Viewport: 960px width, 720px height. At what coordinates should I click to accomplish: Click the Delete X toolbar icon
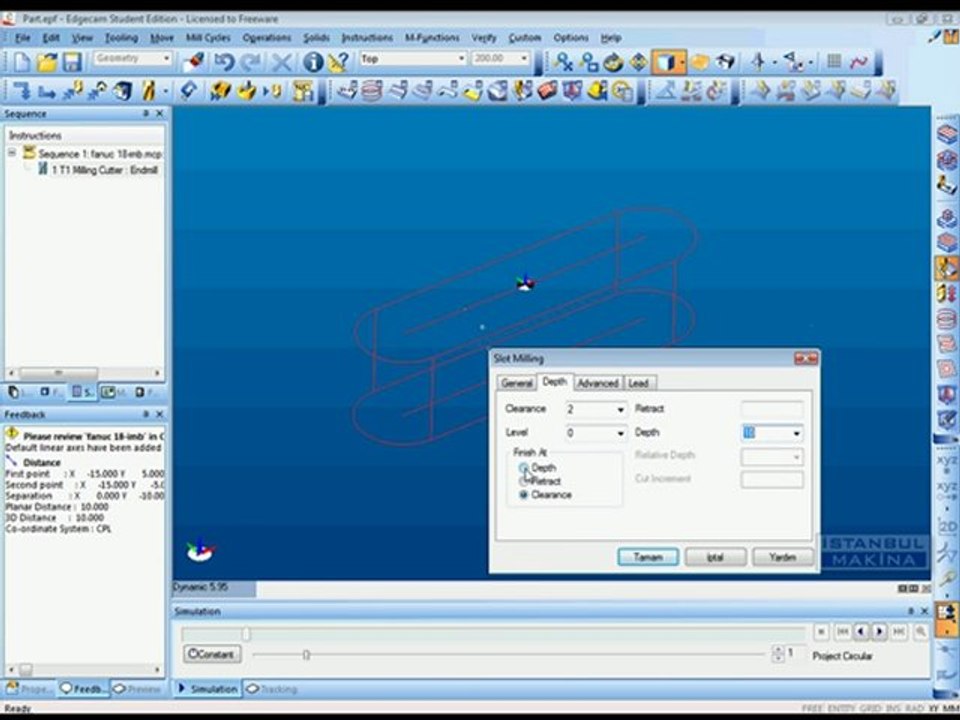pyautogui.click(x=281, y=61)
